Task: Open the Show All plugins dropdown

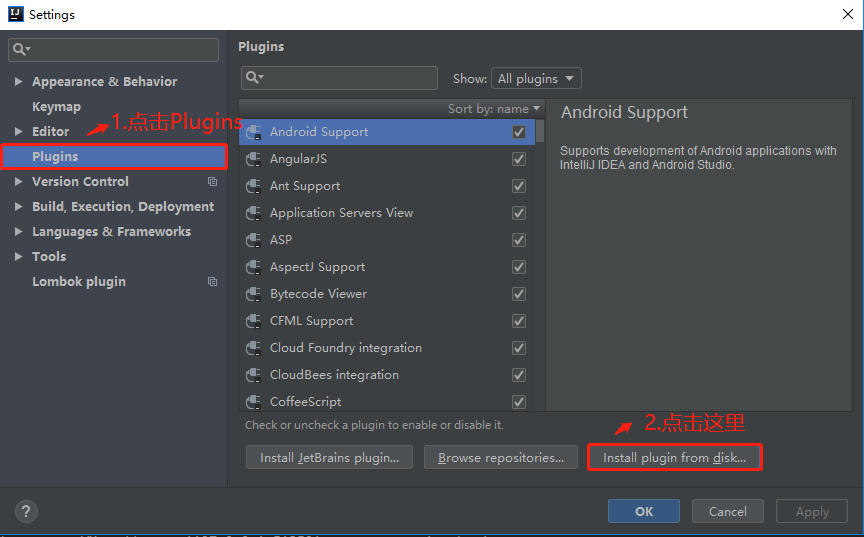Action: 536,78
